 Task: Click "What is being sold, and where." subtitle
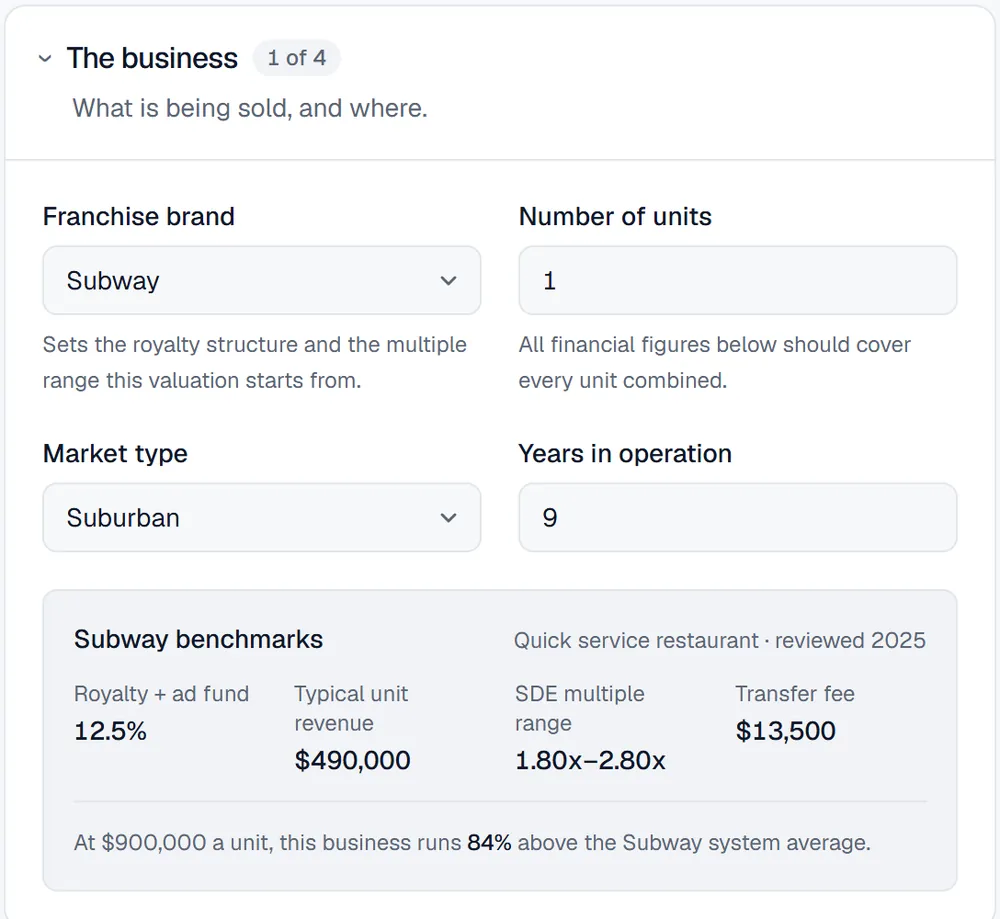250,108
